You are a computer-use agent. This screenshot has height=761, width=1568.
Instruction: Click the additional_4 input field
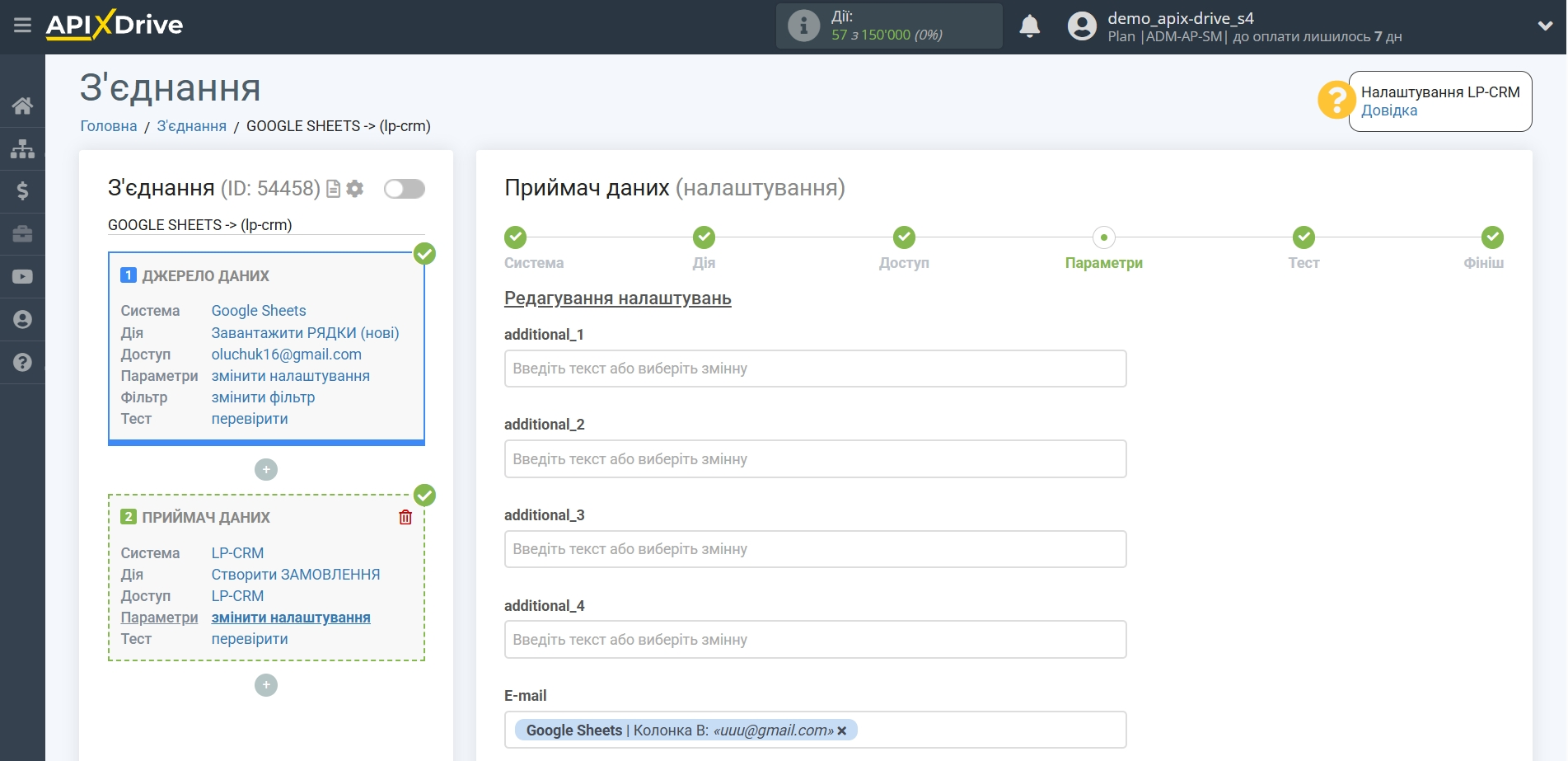815,640
